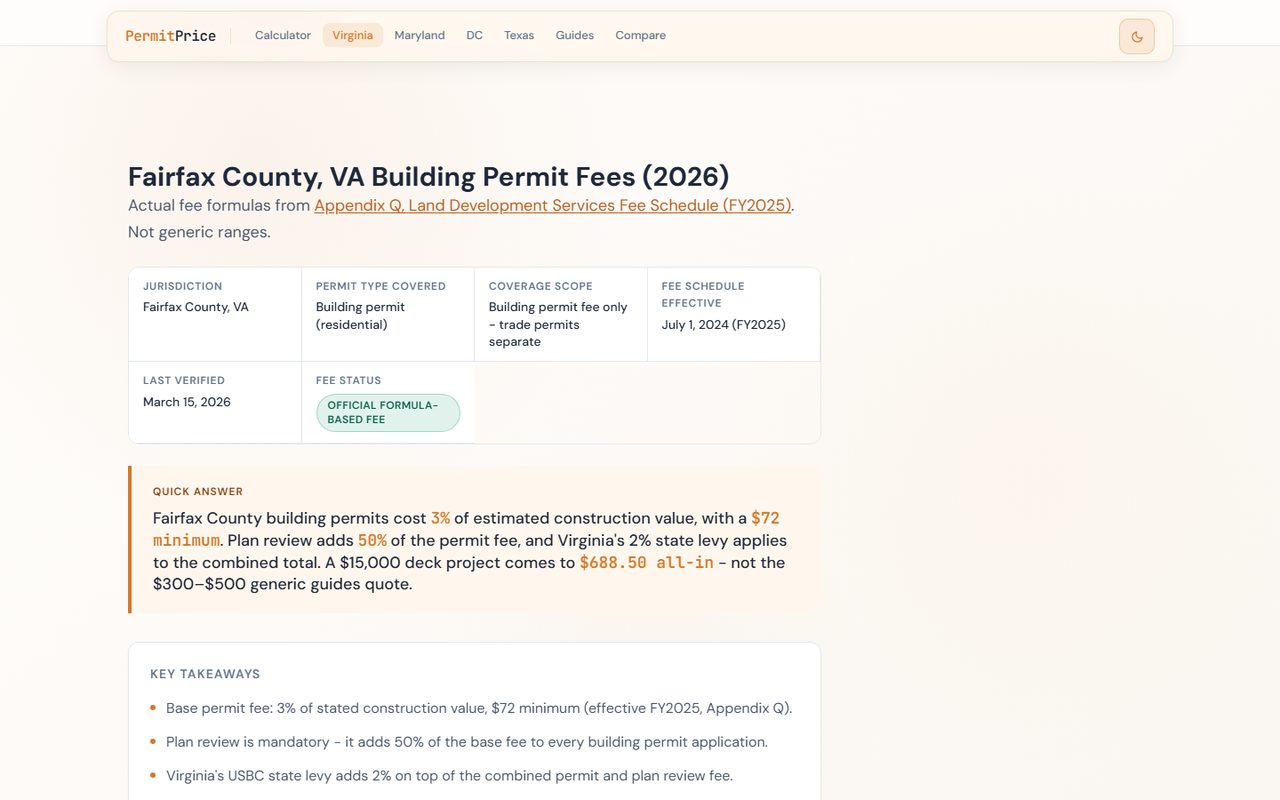The height and width of the screenshot is (800, 1280).
Task: Click the 'Not generic ranges.' subtitle text
Action: click(199, 232)
